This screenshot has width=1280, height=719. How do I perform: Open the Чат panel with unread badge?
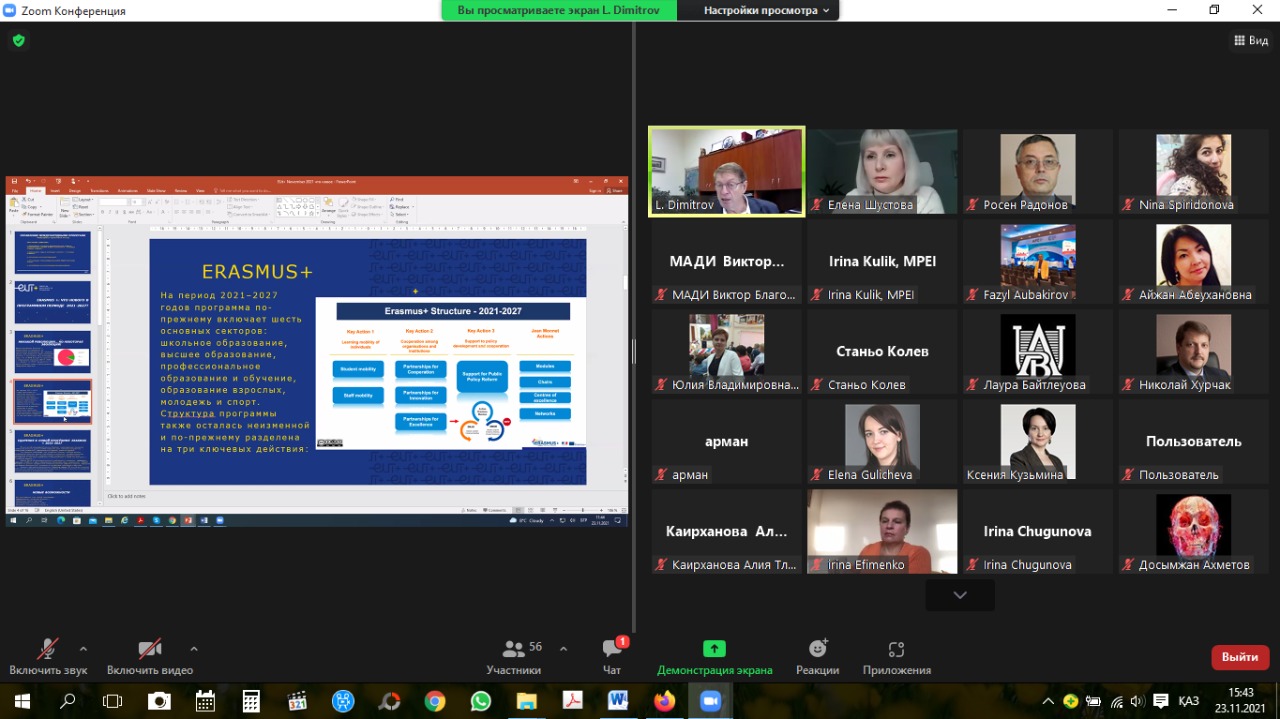click(x=612, y=657)
